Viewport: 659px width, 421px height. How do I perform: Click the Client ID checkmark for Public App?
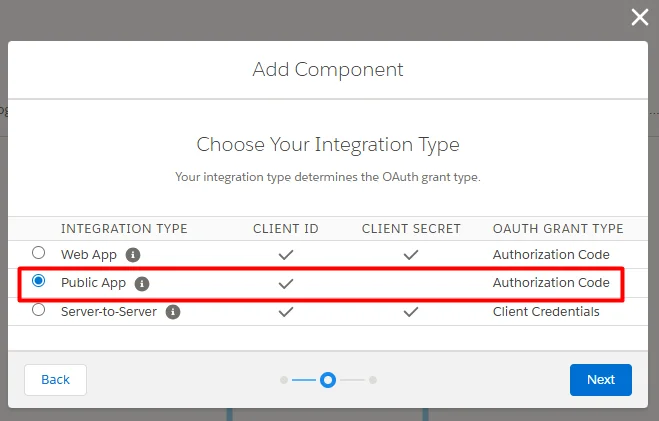tap(286, 284)
